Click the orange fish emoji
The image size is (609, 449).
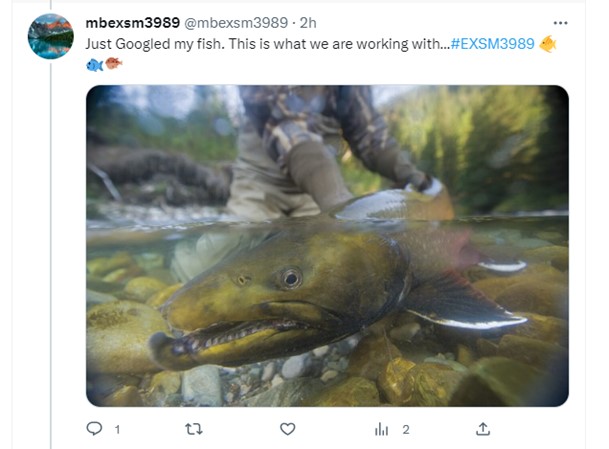[114, 64]
